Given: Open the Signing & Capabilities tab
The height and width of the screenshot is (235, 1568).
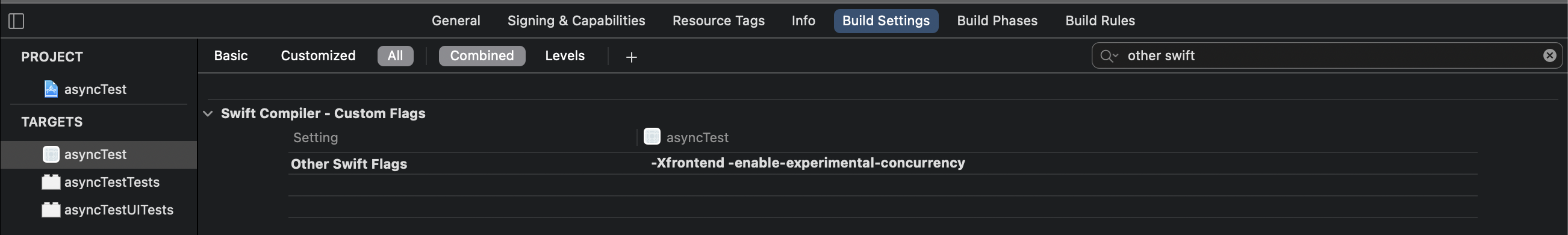Looking at the screenshot, I should tap(576, 20).
